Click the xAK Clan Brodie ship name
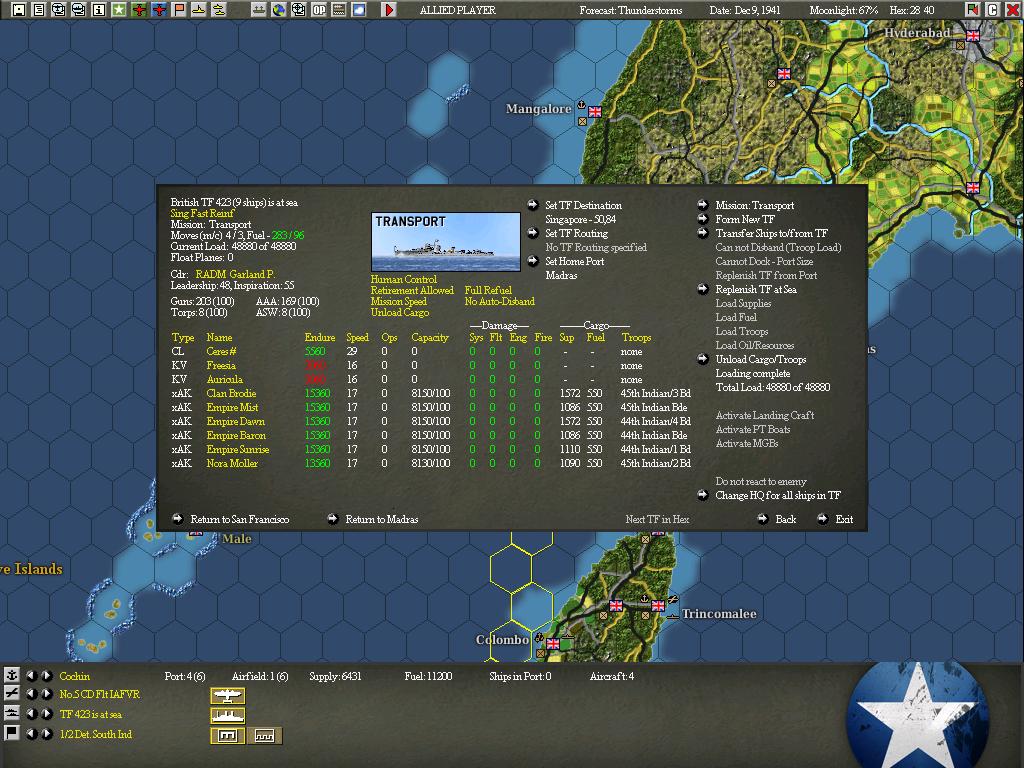Viewport: 1024px width, 768px height. (231, 393)
